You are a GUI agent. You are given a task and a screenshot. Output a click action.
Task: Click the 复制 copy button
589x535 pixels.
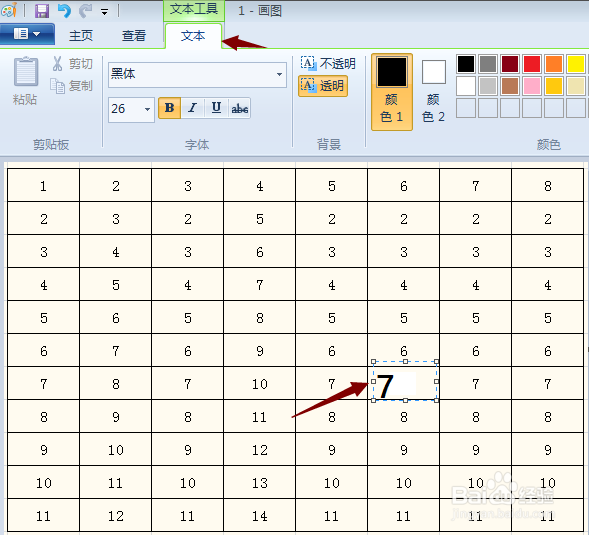pyautogui.click(x=71, y=86)
